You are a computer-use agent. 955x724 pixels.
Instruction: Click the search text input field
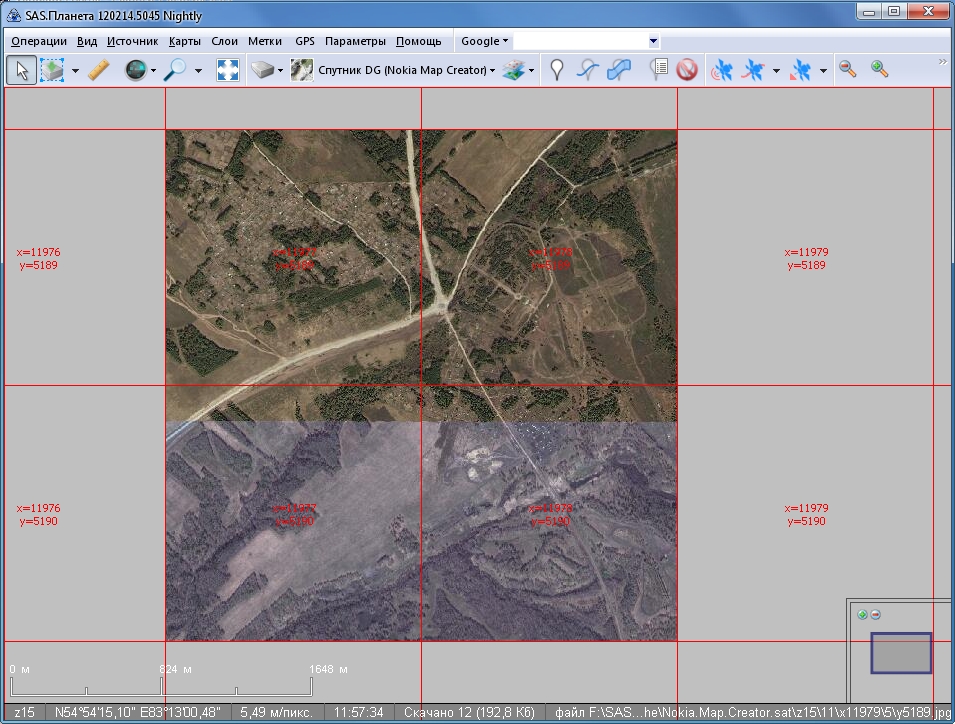click(x=580, y=42)
